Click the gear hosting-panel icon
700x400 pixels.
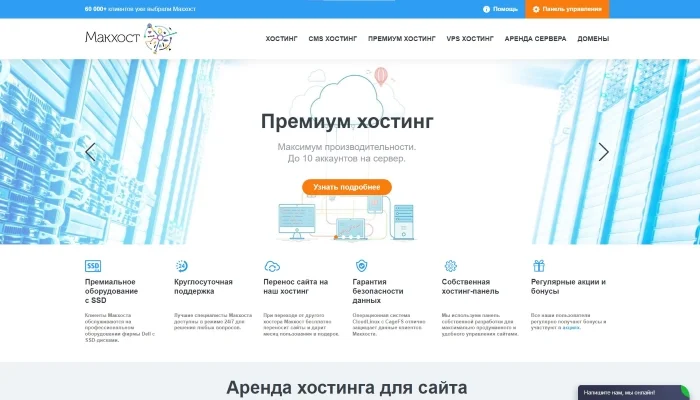pyautogui.click(x=450, y=266)
